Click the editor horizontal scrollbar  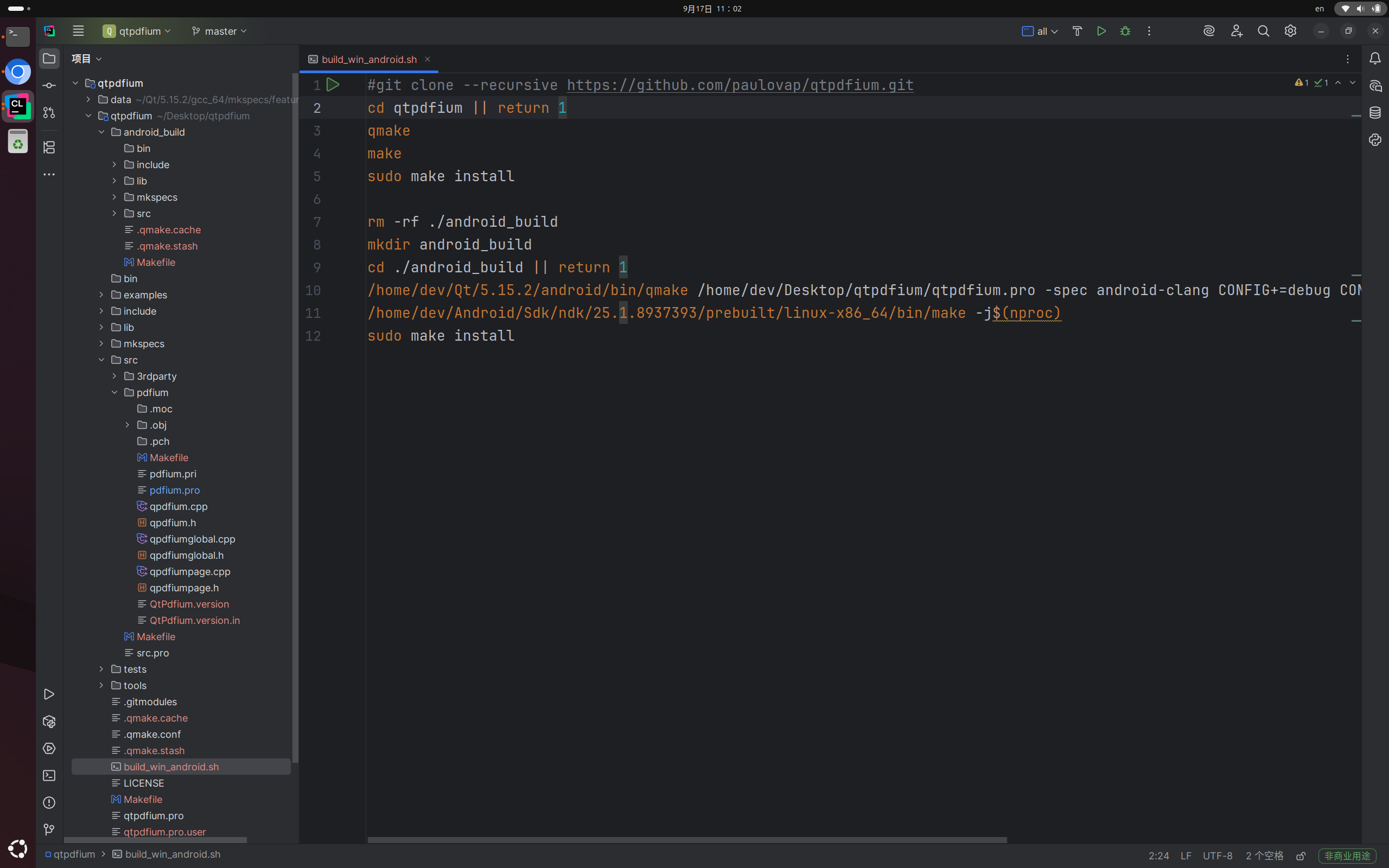pos(686,840)
